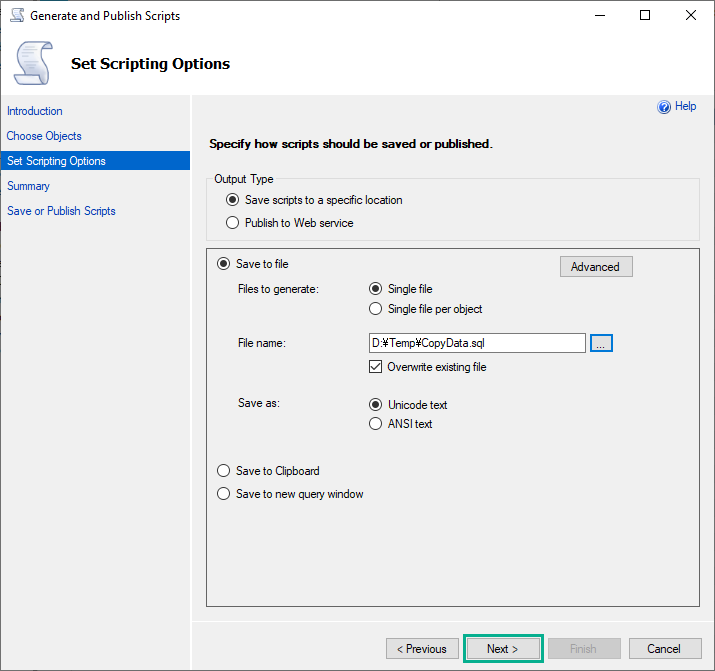The image size is (715, 671).
Task: Jump to the Summary step
Action: coord(28,186)
